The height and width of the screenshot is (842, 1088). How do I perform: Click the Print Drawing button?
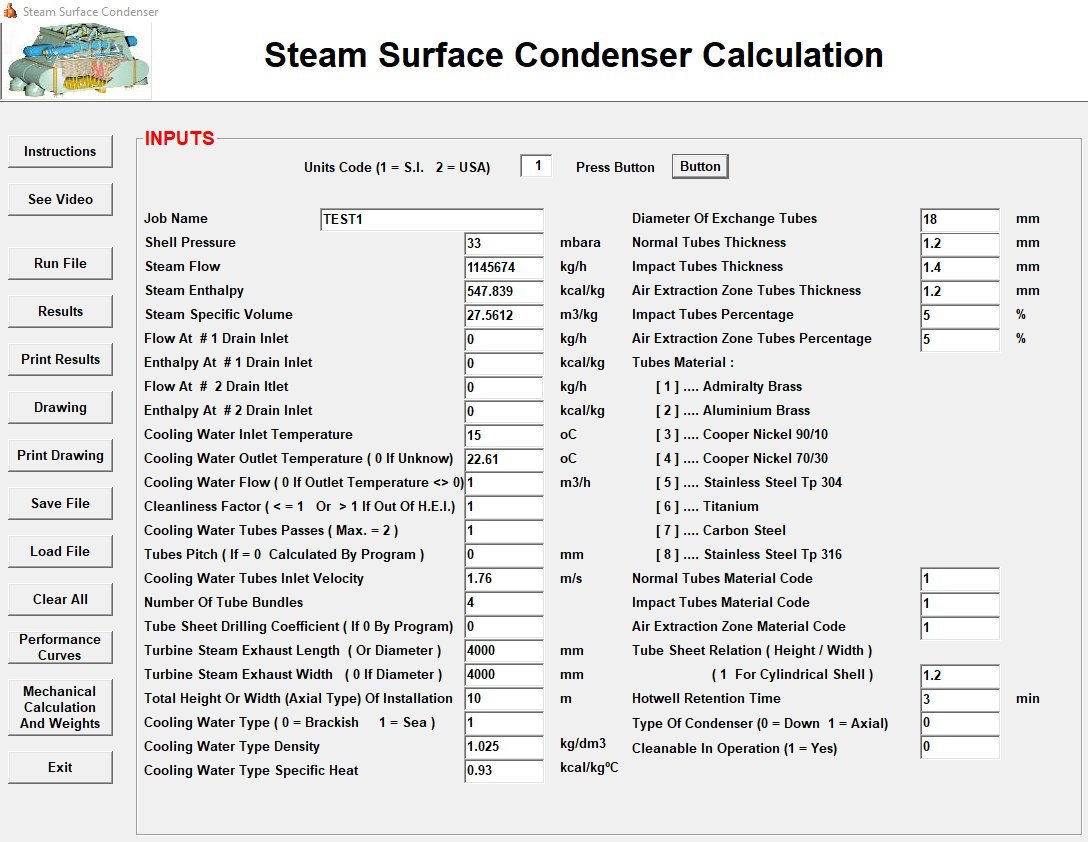pos(60,455)
